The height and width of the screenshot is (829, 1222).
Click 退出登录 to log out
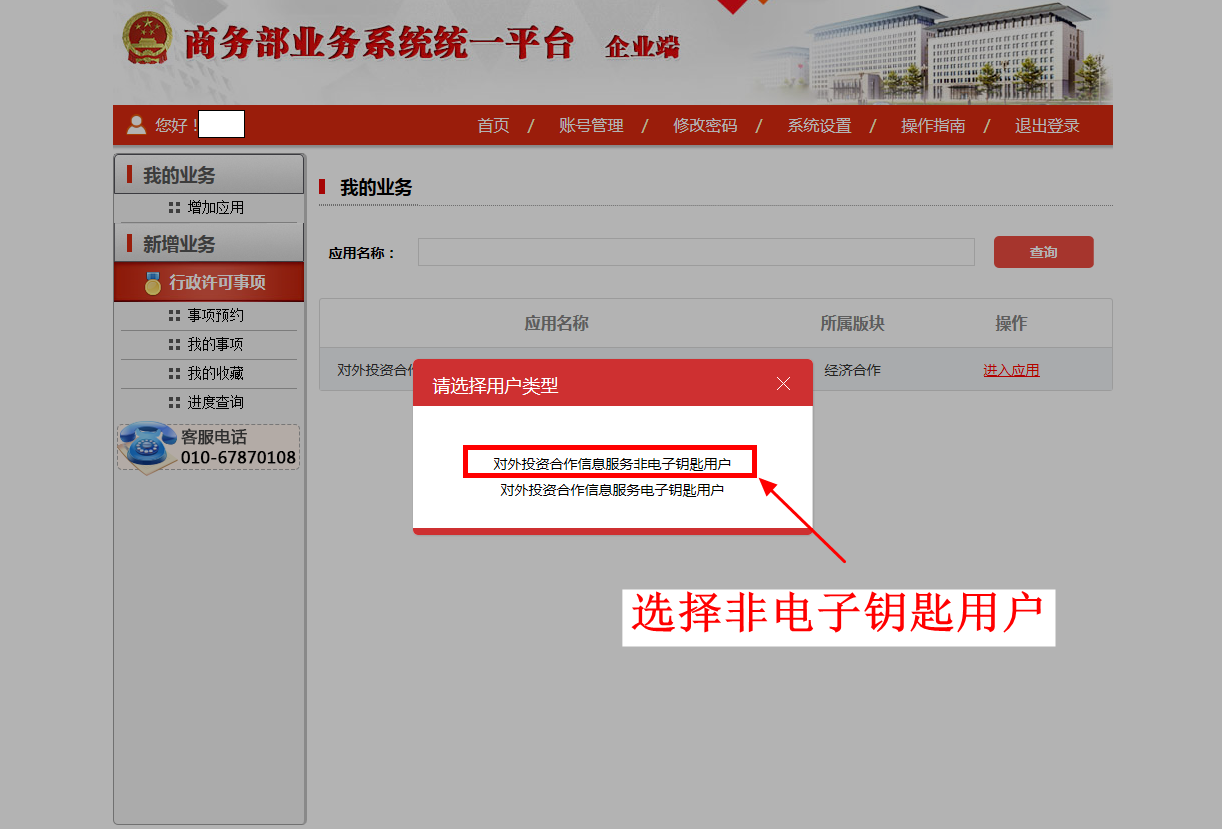(1047, 126)
